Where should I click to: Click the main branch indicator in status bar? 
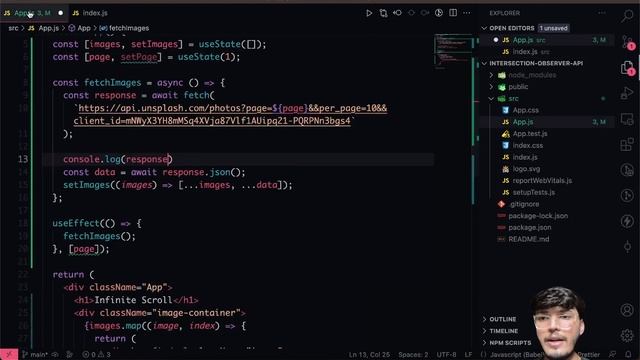pyautogui.click(x=36, y=354)
